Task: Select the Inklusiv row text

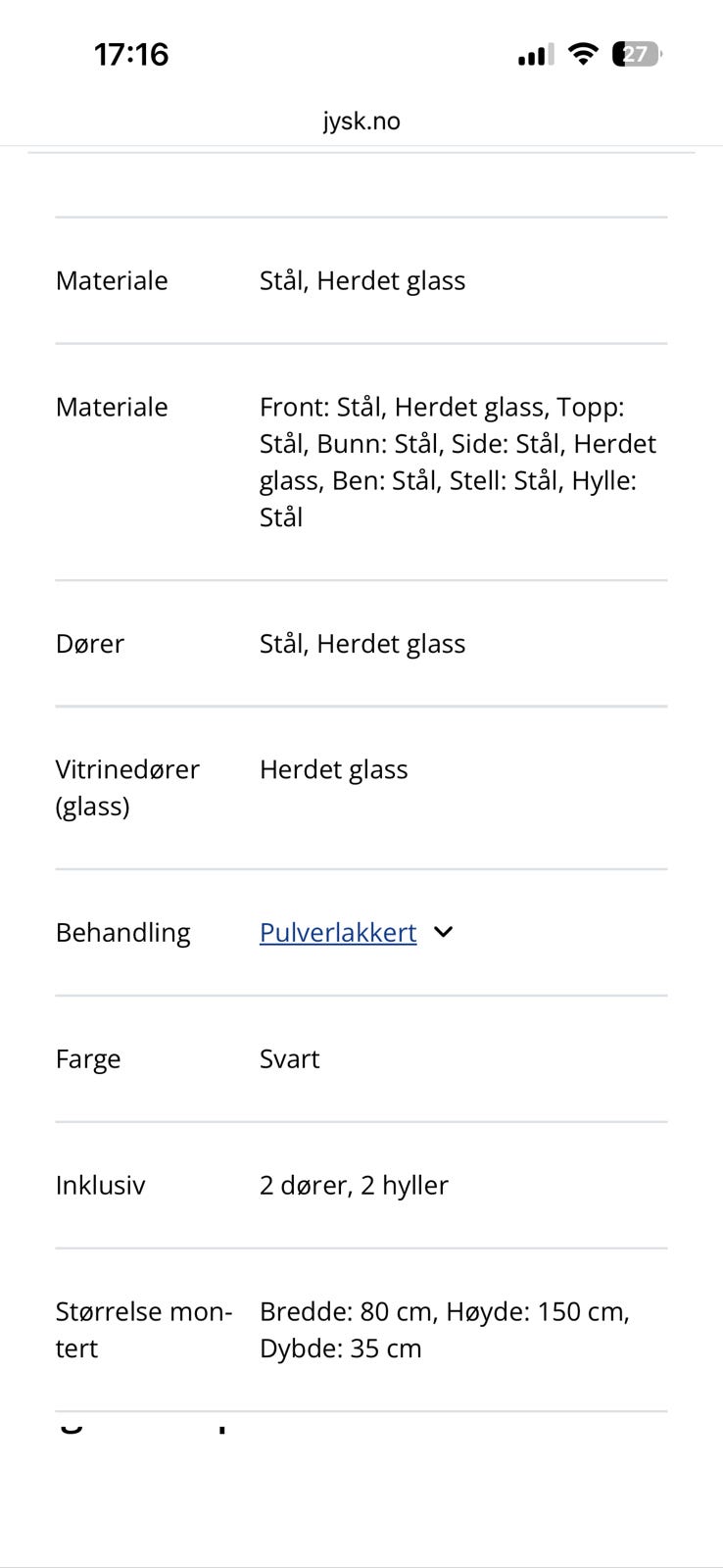Action: point(101,1185)
